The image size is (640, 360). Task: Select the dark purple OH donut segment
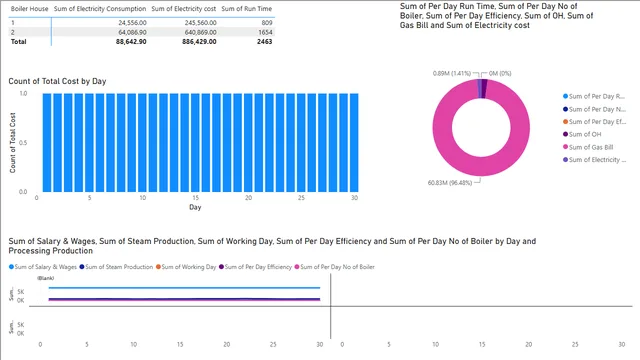point(484,89)
